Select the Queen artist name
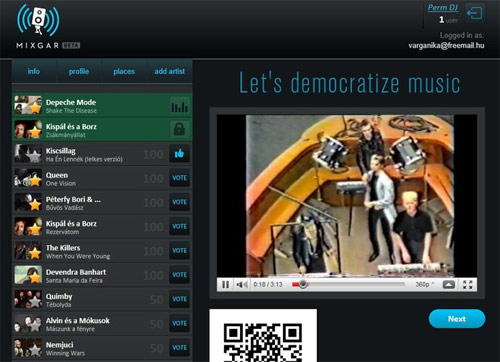Screen dimensions: 500x362 click(57, 175)
